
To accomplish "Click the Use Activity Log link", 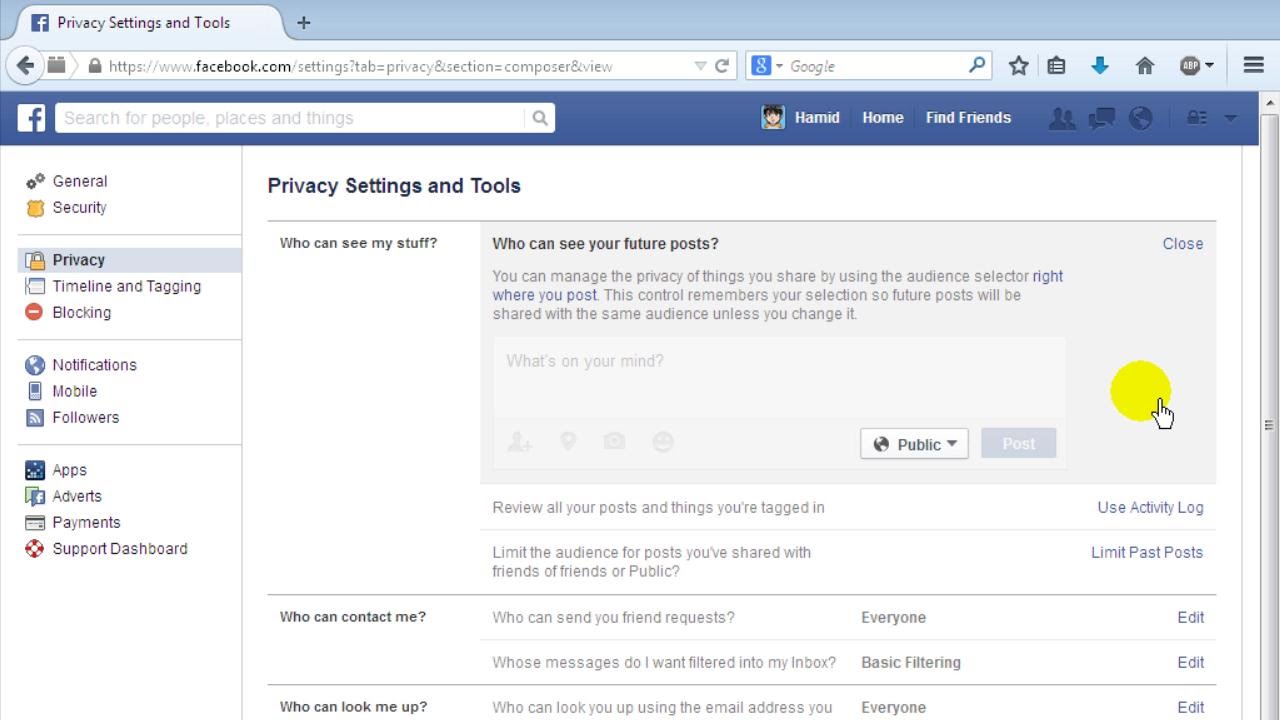I will [x=1150, y=508].
